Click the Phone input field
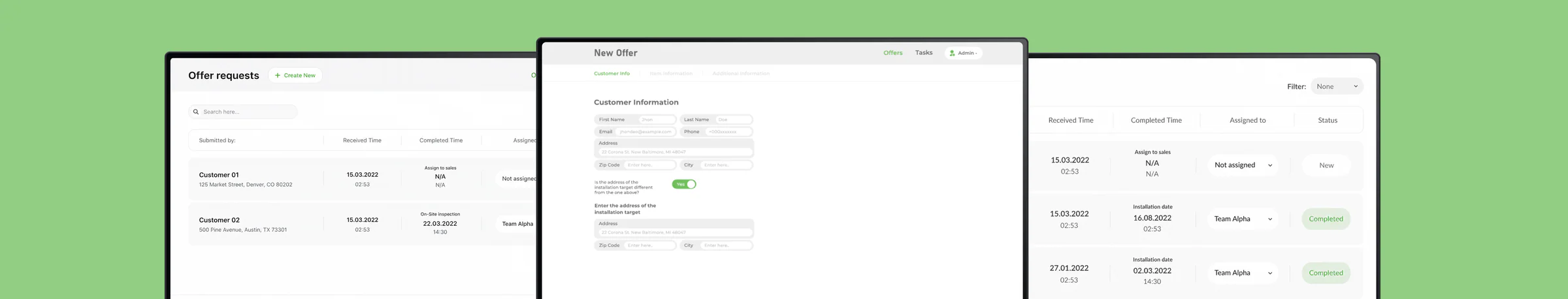The height and width of the screenshot is (299, 1568). point(728,132)
